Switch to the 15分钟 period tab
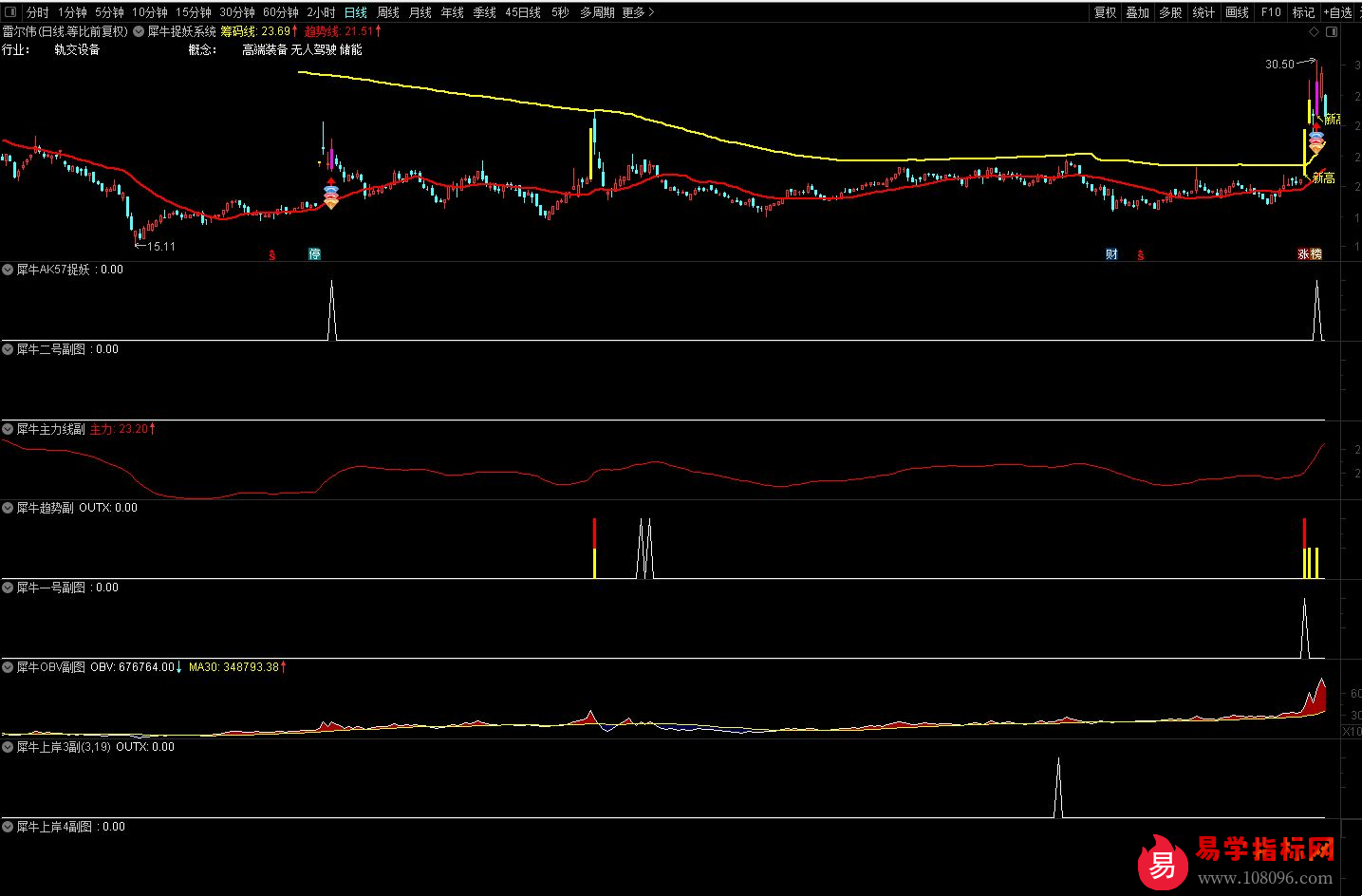This screenshot has width=1362, height=896. tap(193, 12)
